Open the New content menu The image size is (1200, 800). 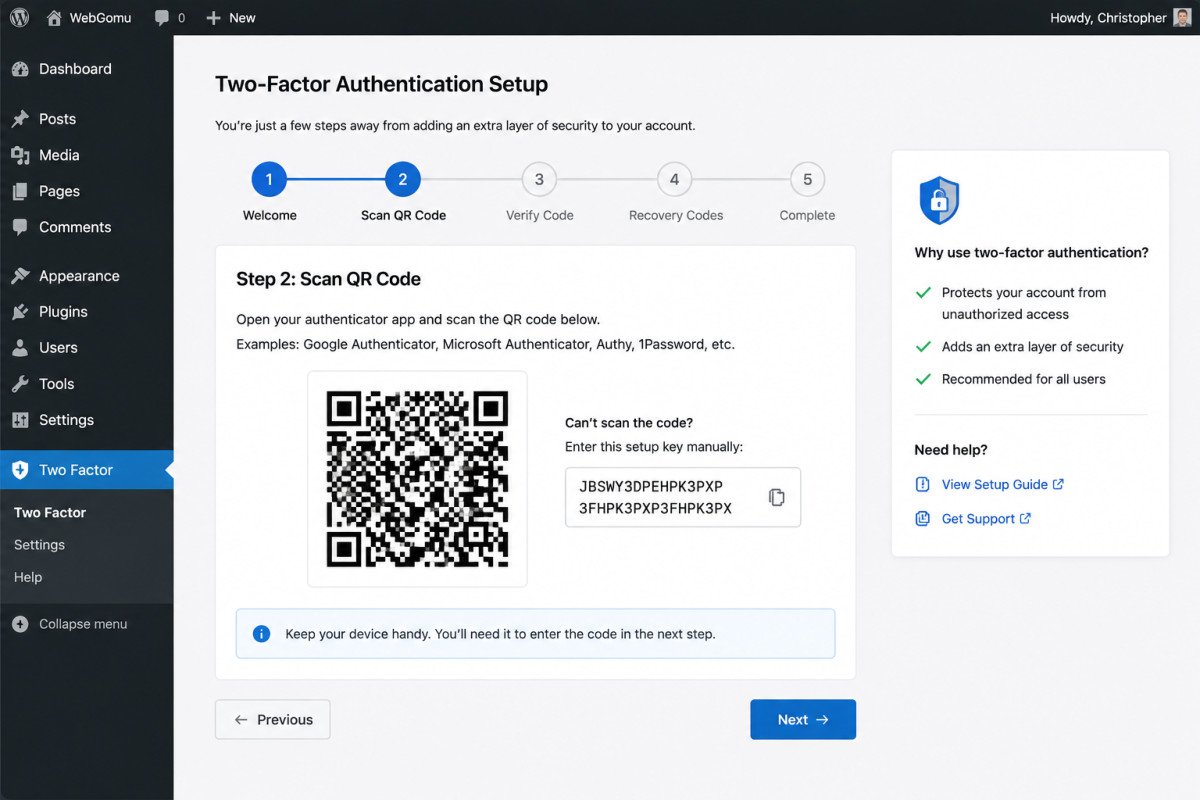pos(231,17)
